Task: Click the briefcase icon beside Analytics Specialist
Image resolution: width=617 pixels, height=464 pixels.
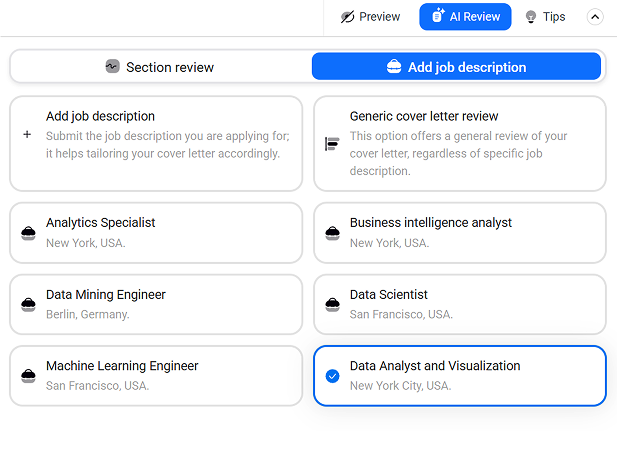Action: coord(28,233)
